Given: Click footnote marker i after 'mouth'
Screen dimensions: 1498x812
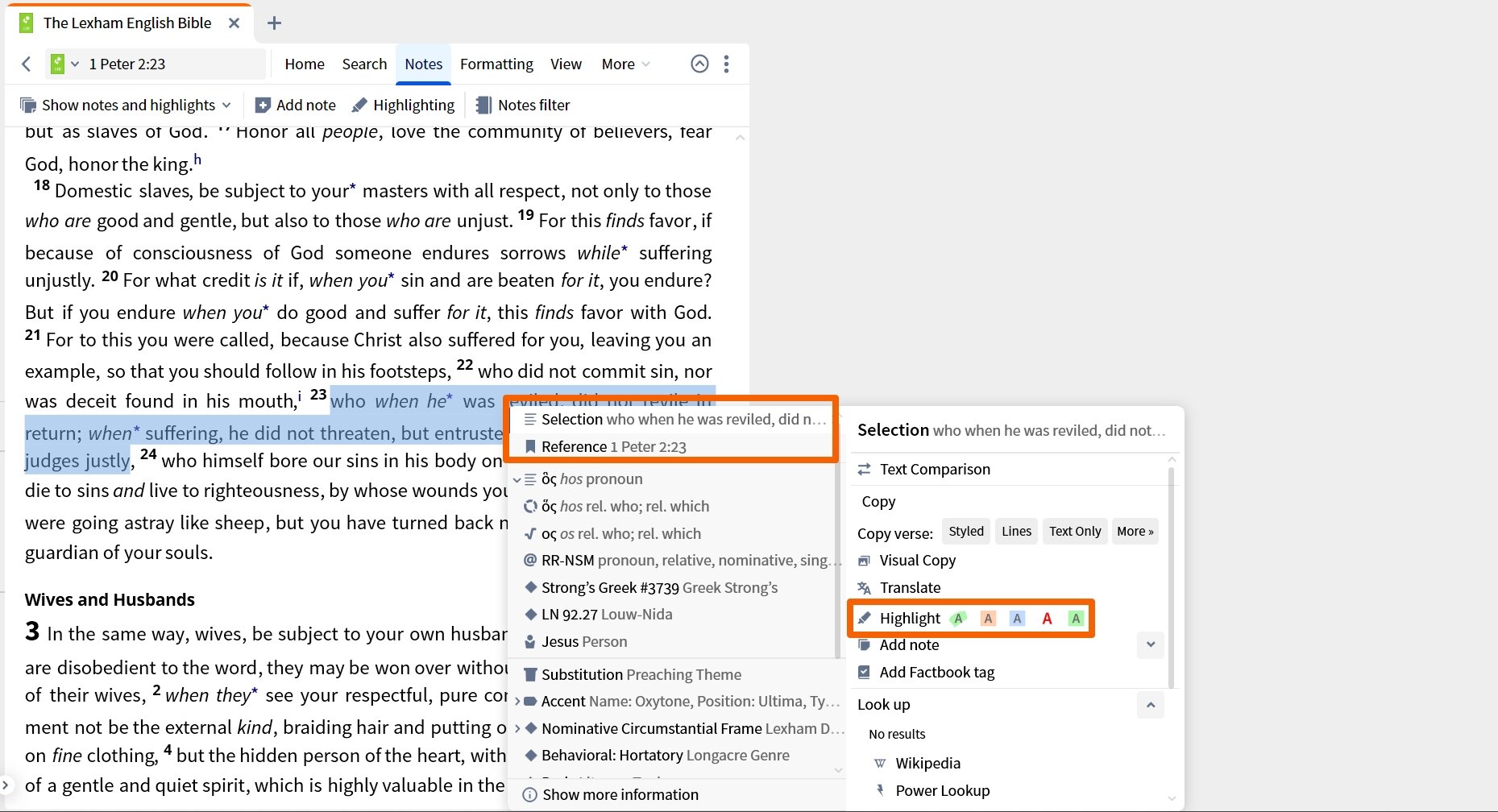Looking at the screenshot, I should (300, 396).
